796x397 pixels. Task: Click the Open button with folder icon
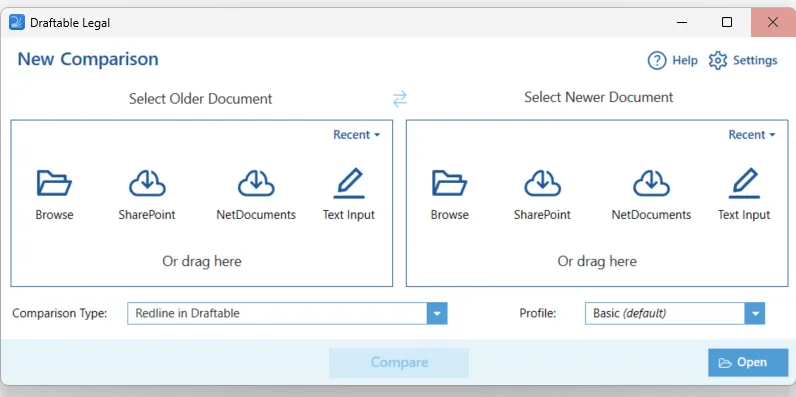pyautogui.click(x=748, y=362)
